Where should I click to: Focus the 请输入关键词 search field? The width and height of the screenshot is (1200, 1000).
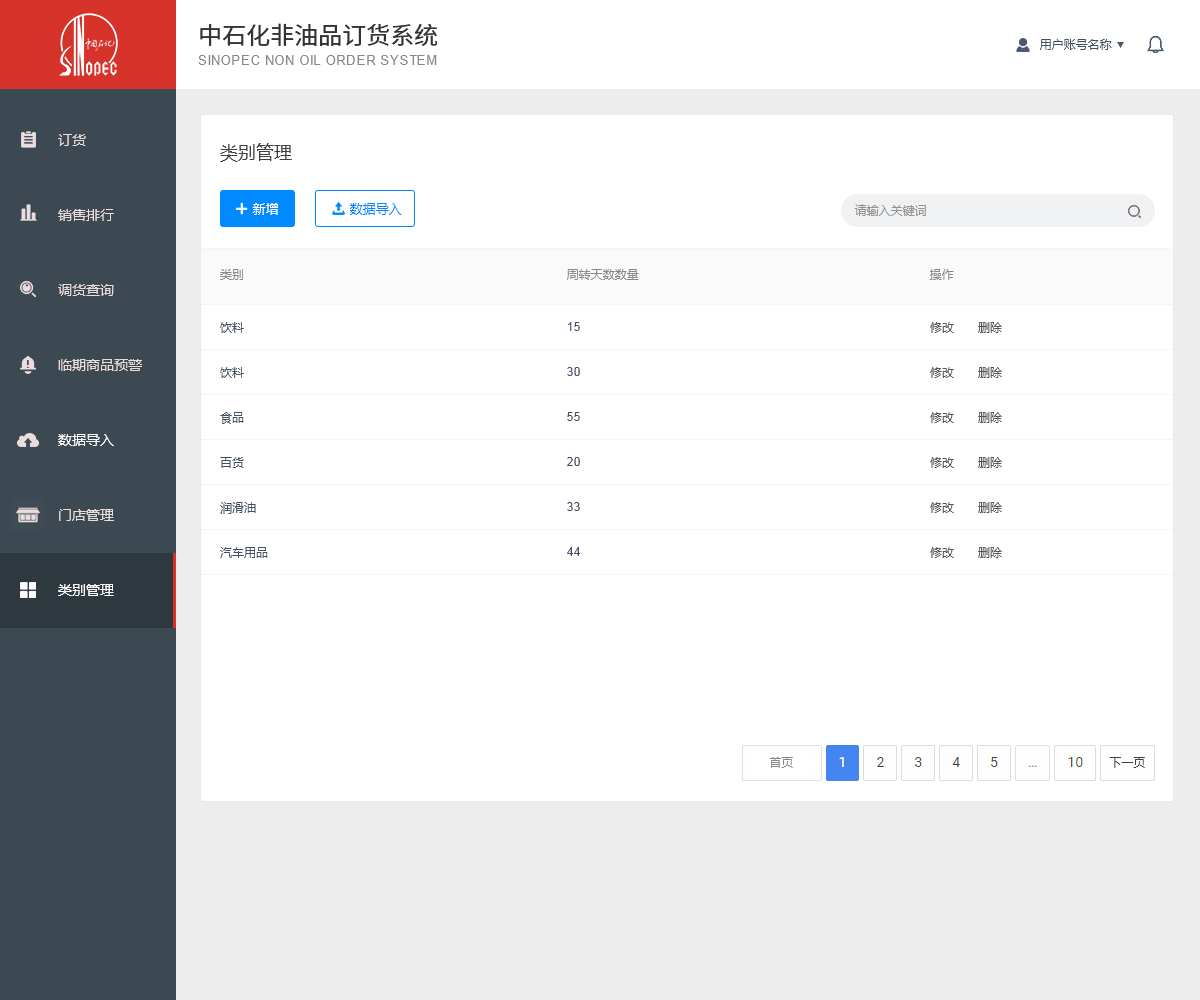point(985,211)
